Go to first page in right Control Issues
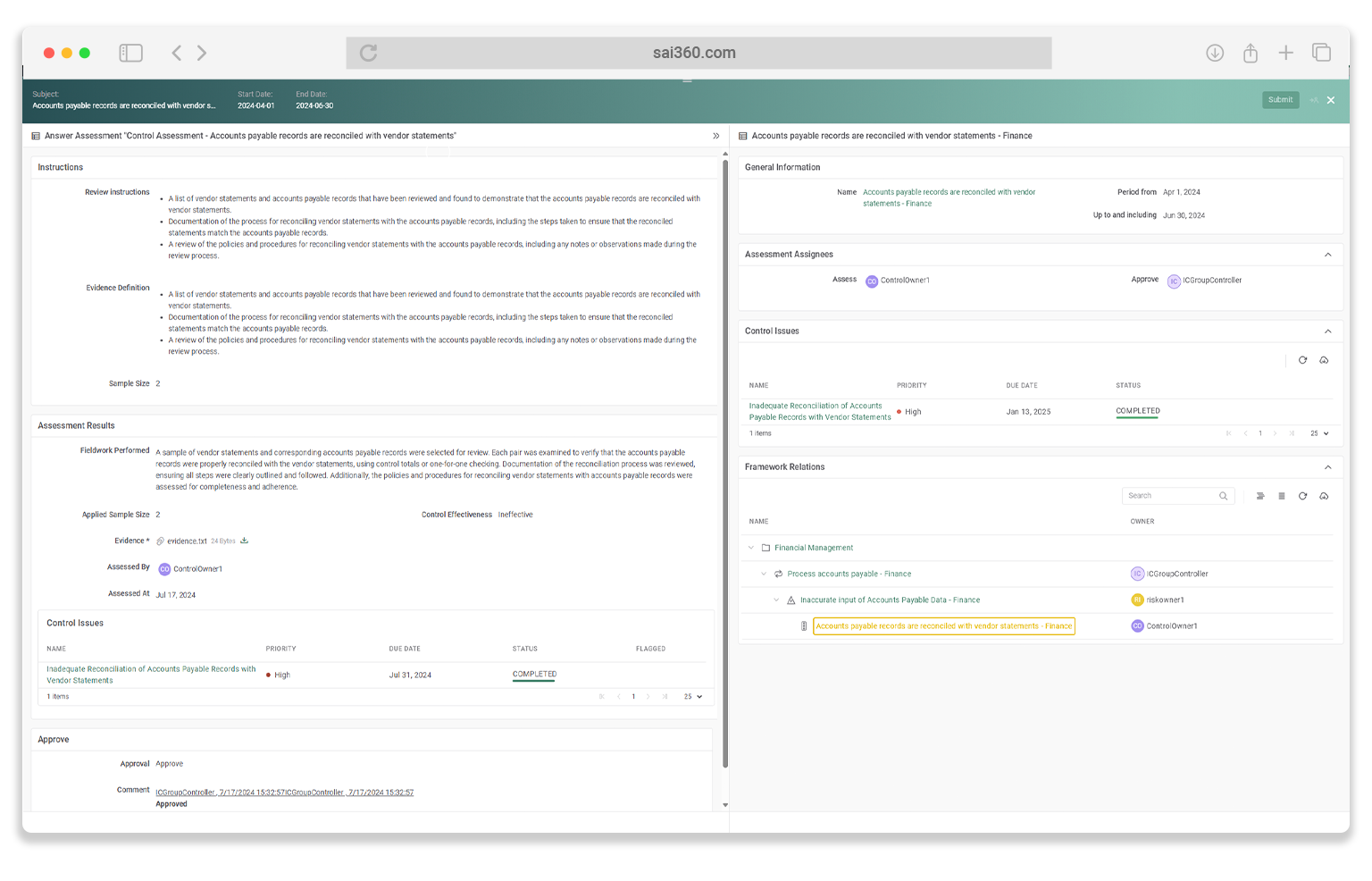The image size is (1372, 881). (1229, 433)
